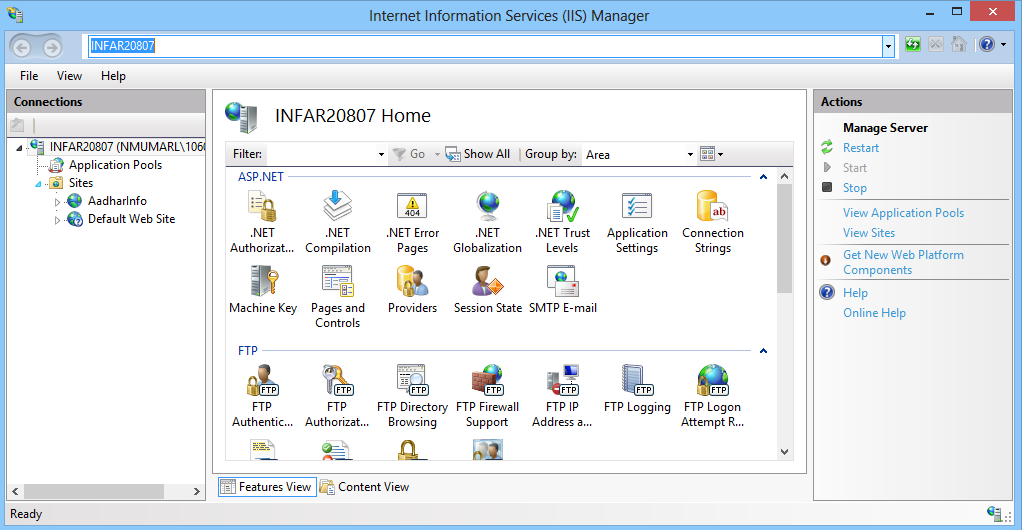Click the forward navigation arrow
Image resolution: width=1022 pixels, height=530 pixels.
(x=52, y=47)
